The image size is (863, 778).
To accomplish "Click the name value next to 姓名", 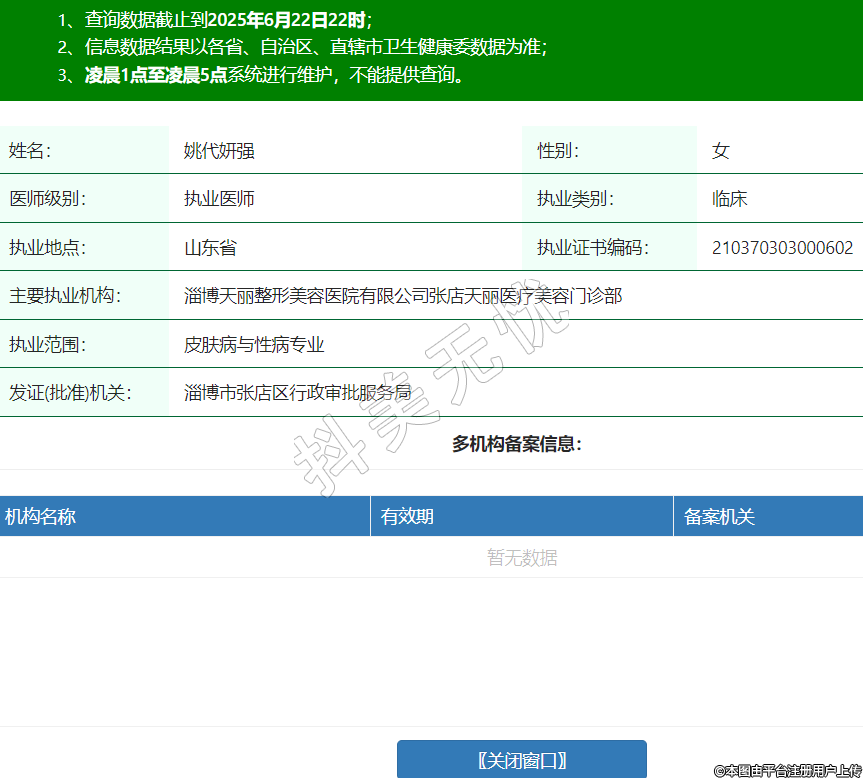I will tap(219, 151).
